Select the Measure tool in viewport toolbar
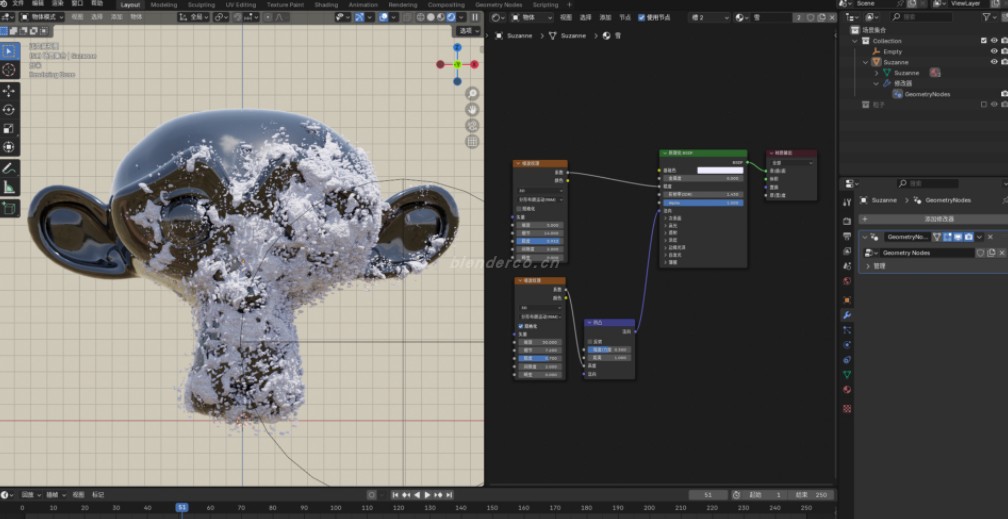 [10, 187]
